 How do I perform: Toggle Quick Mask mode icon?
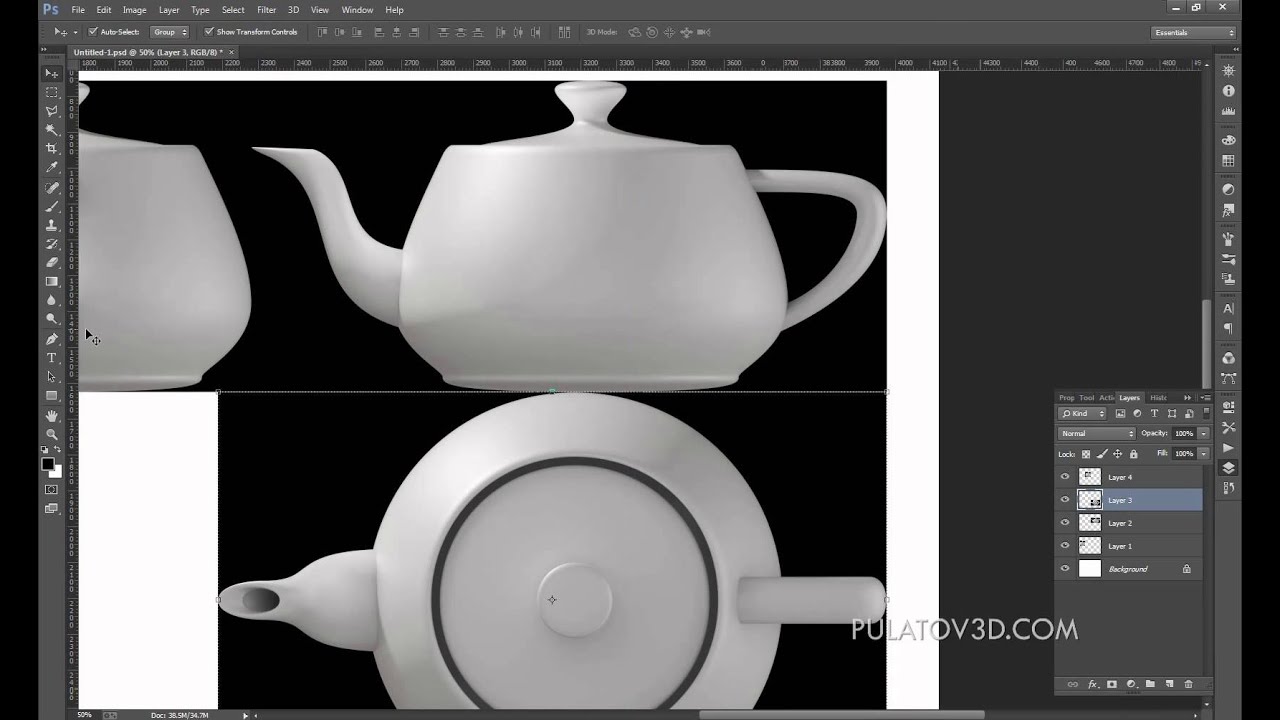click(x=52, y=490)
